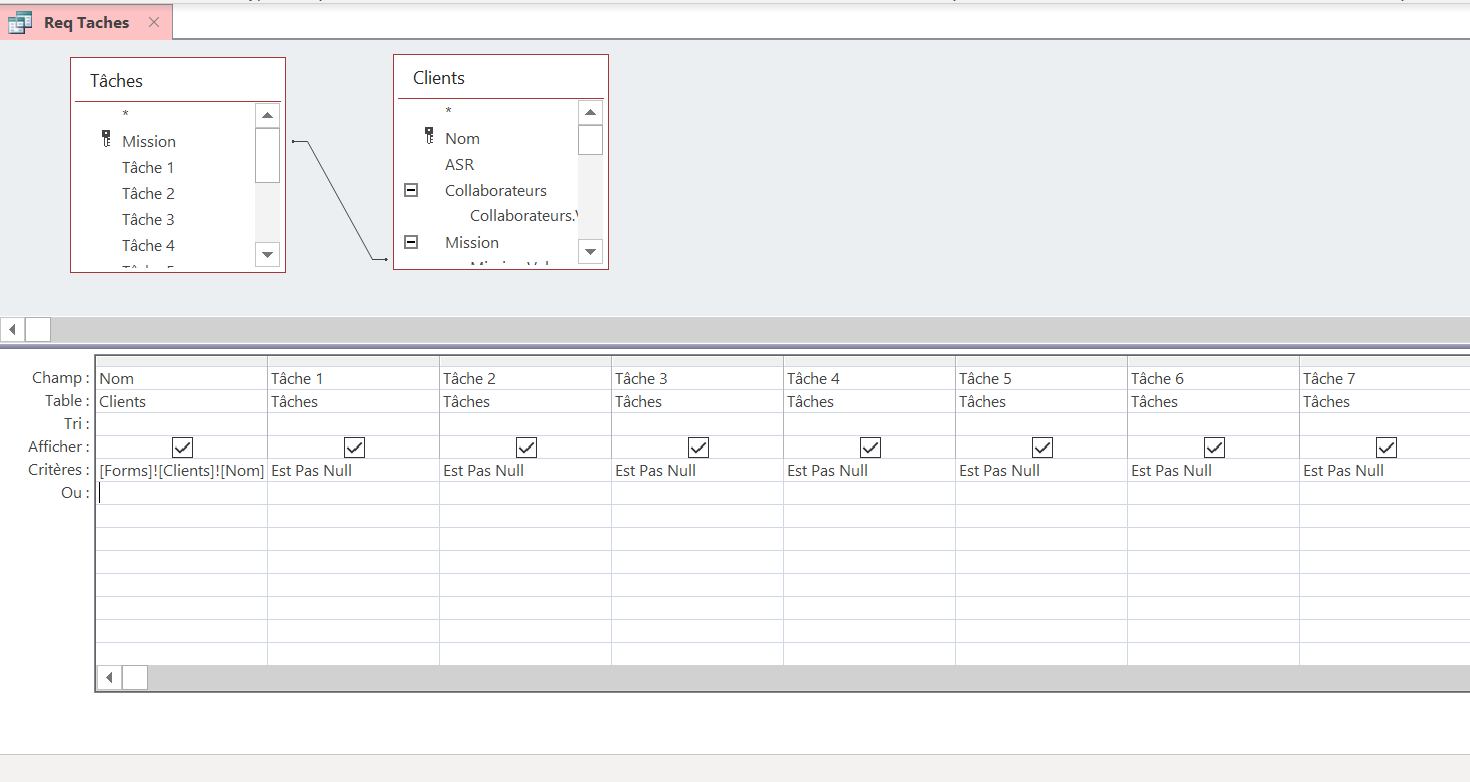Click the column selector above Nom column

point(181,361)
